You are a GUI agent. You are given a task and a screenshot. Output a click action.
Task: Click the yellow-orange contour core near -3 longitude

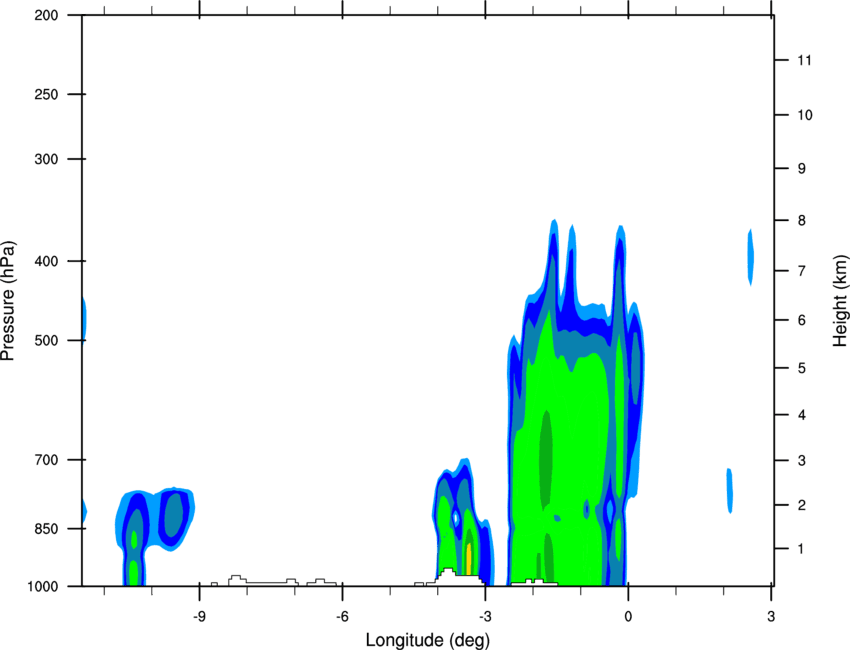click(x=469, y=558)
